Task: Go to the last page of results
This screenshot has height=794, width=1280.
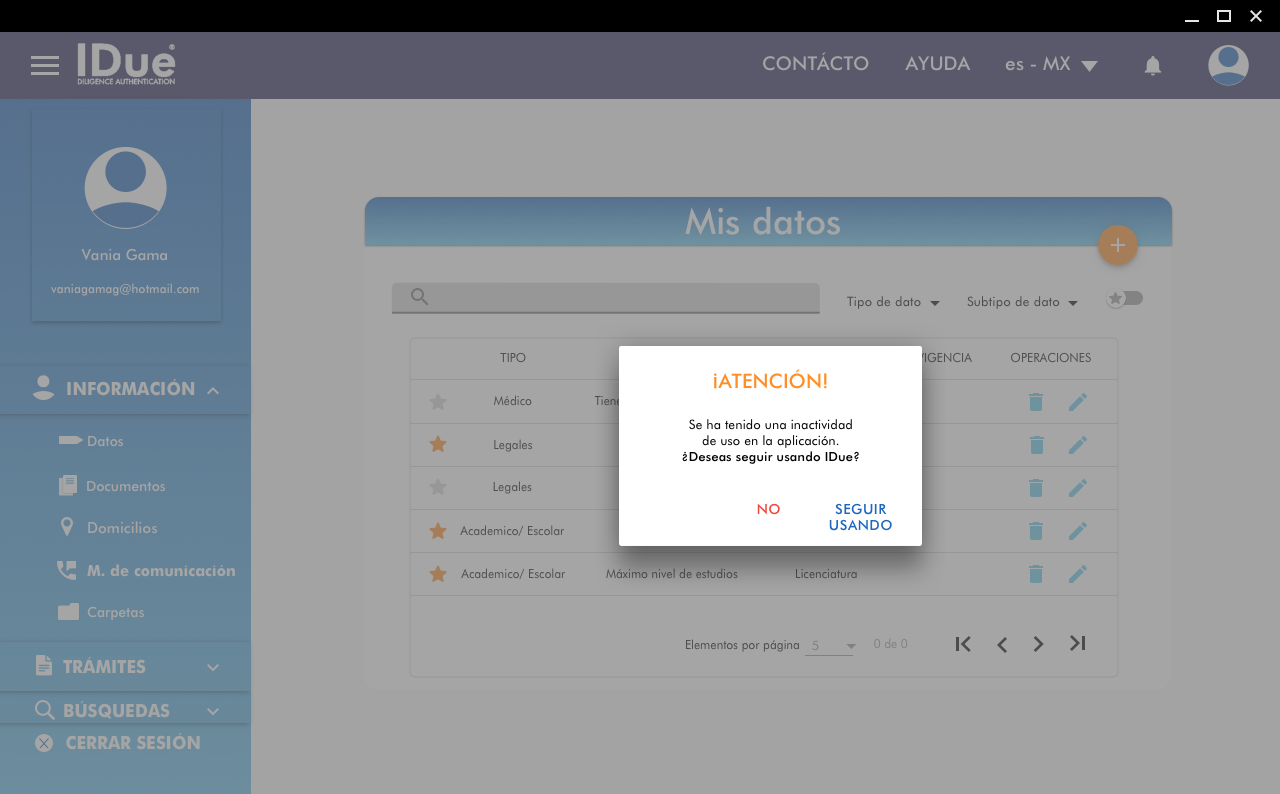Action: pos(1077,644)
